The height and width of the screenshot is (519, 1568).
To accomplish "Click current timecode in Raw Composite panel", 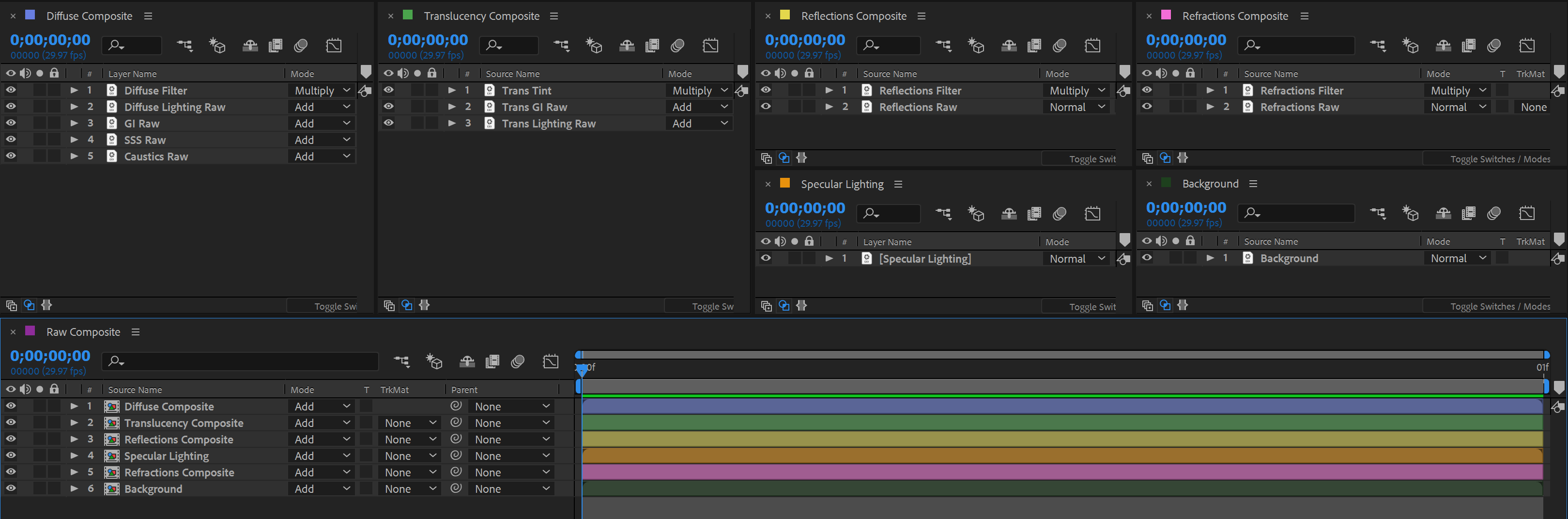I will tap(50, 355).
